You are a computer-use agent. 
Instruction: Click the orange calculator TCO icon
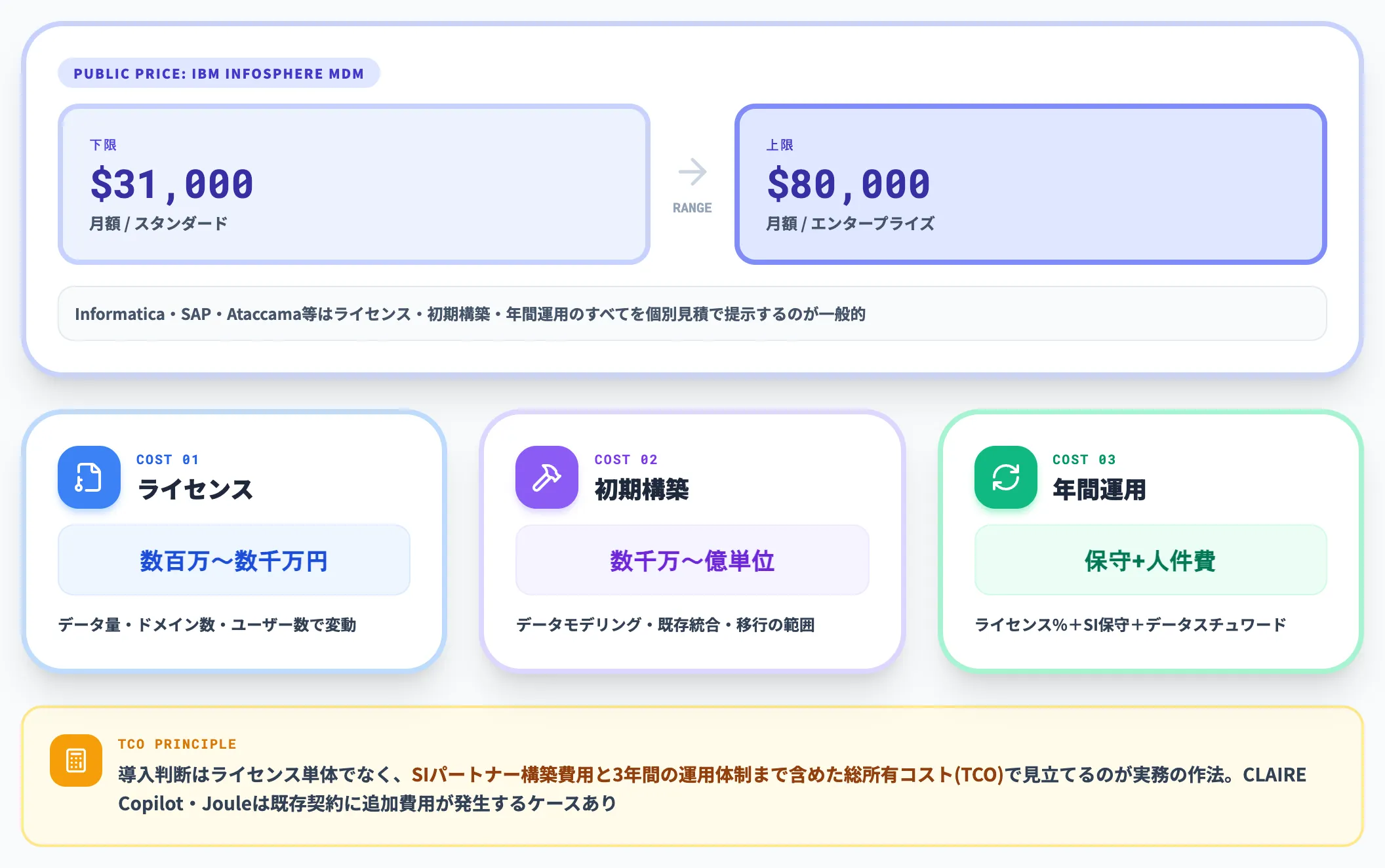(76, 760)
